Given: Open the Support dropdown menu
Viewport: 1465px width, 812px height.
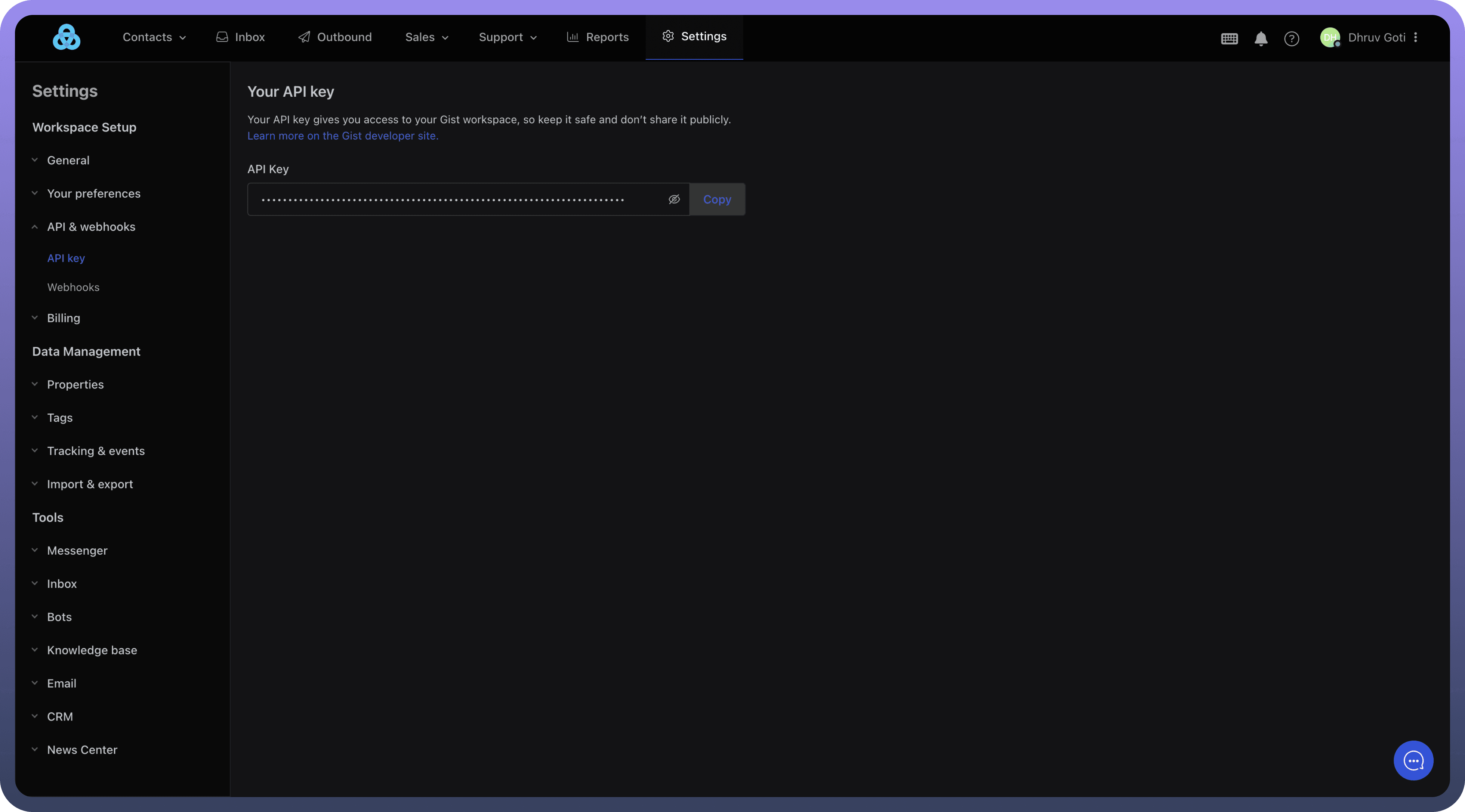Looking at the screenshot, I should click(x=507, y=37).
